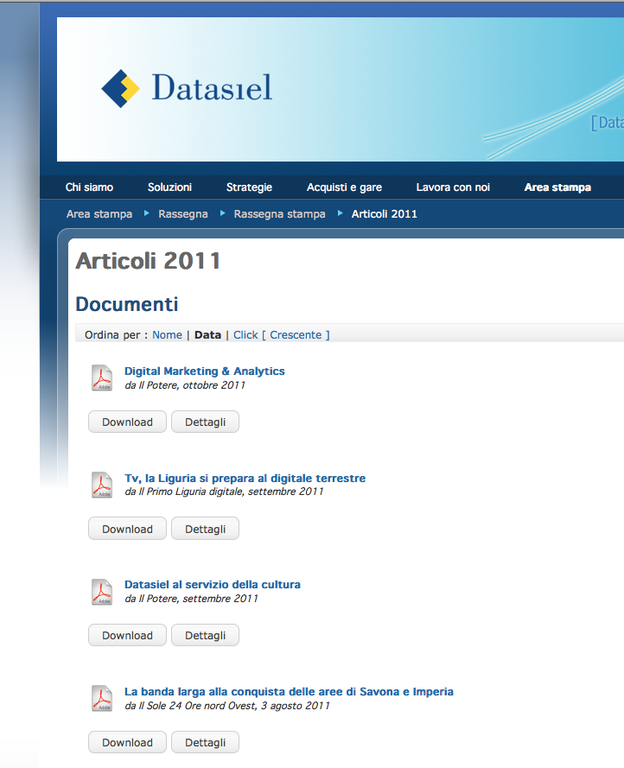
Task: Download Datasiel al servizio della cultura
Action: (127, 635)
